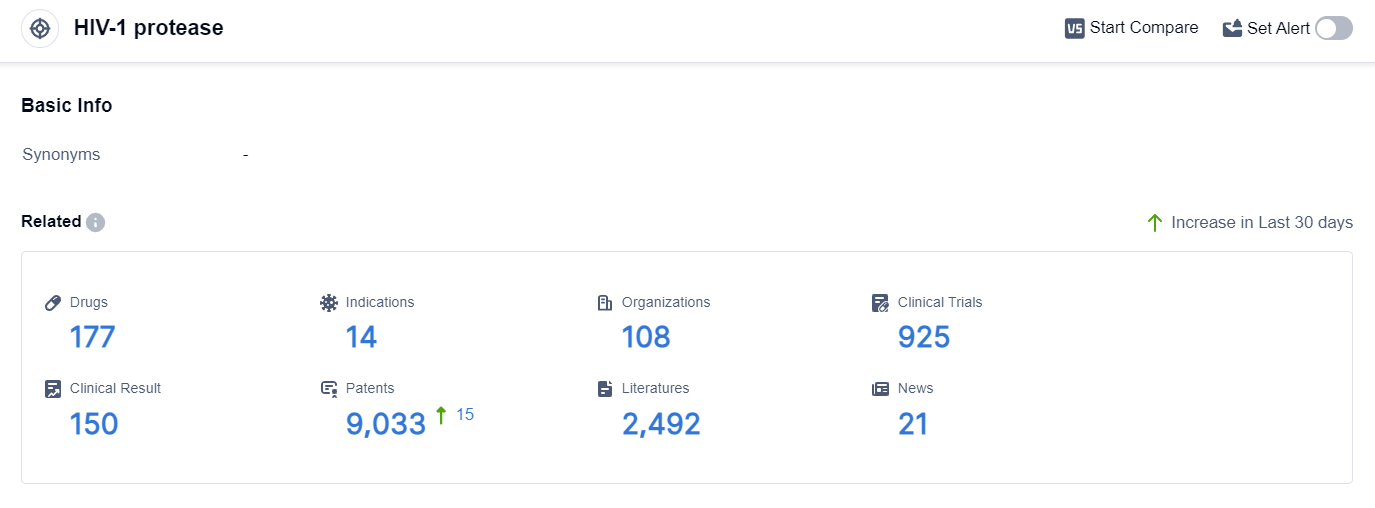The width and height of the screenshot is (1375, 508).
Task: Click the Literatures document icon
Action: [x=604, y=389]
